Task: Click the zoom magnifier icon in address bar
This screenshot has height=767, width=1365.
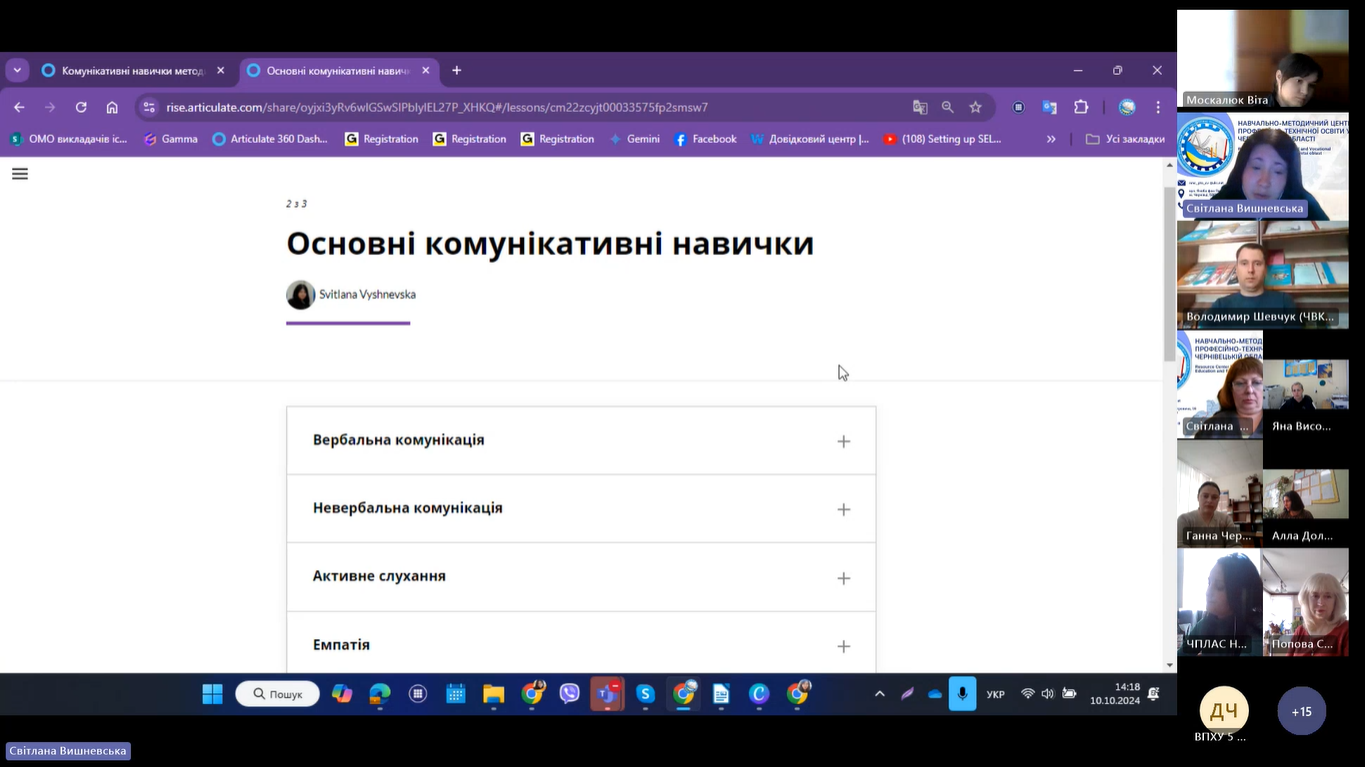Action: click(x=947, y=107)
